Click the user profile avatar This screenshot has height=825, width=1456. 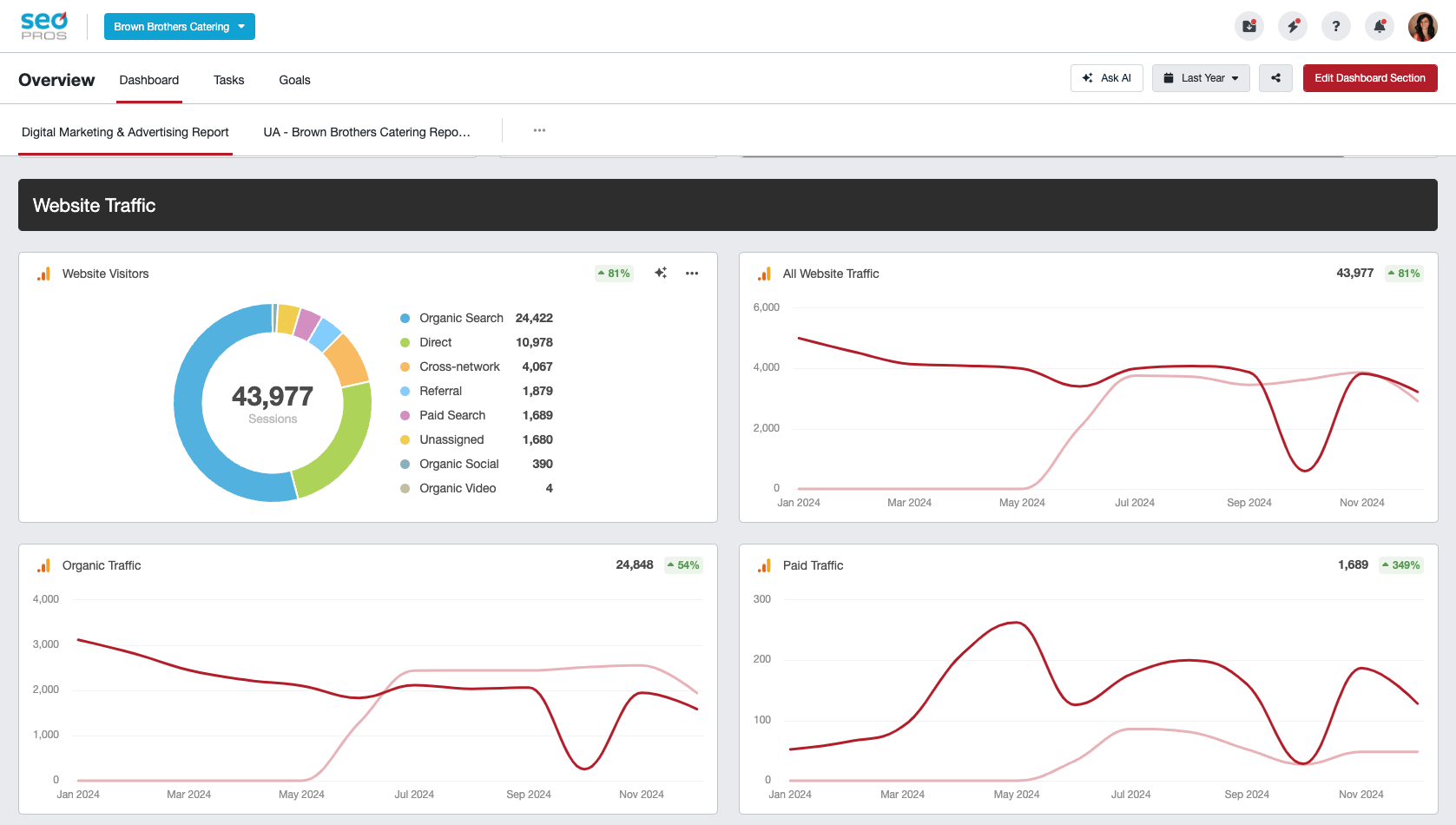[x=1422, y=26]
